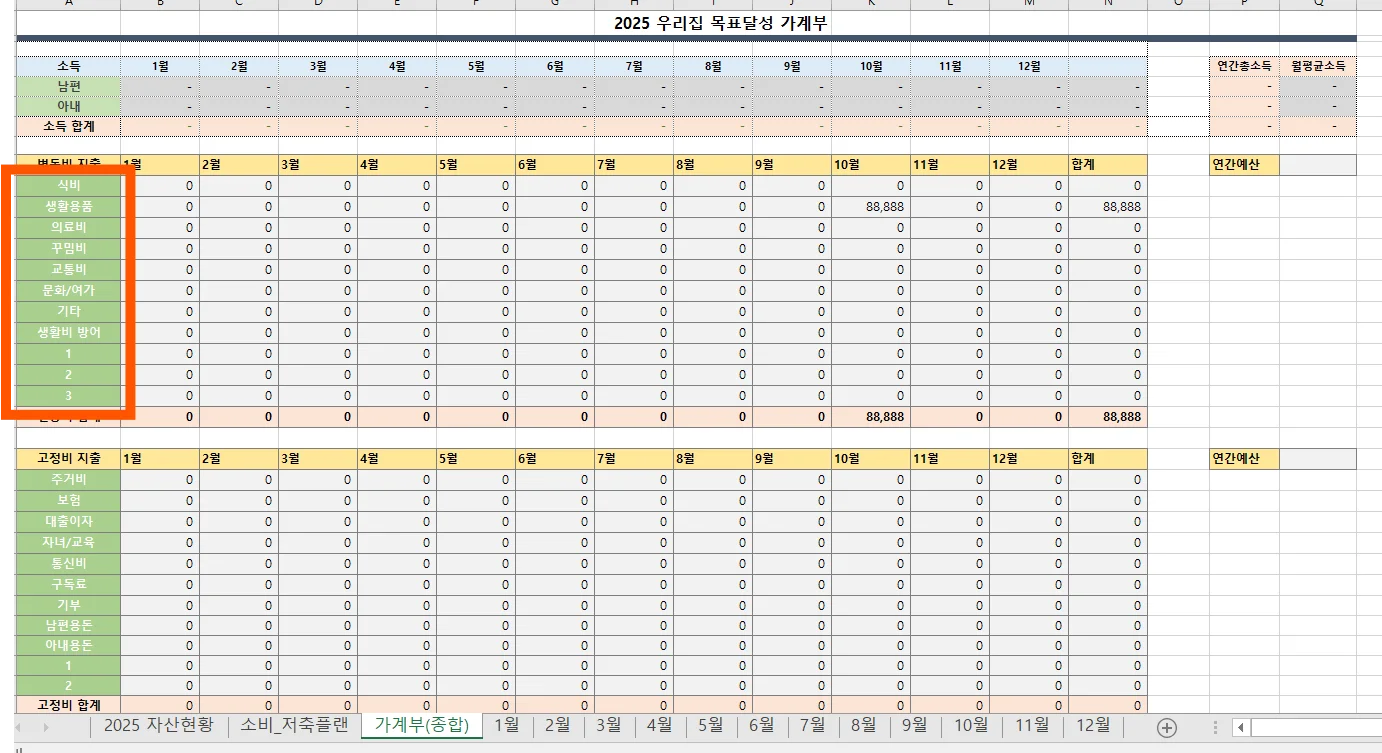Switch to the 3월 sheet tab
This screenshot has height=753, width=1382.
[608, 726]
